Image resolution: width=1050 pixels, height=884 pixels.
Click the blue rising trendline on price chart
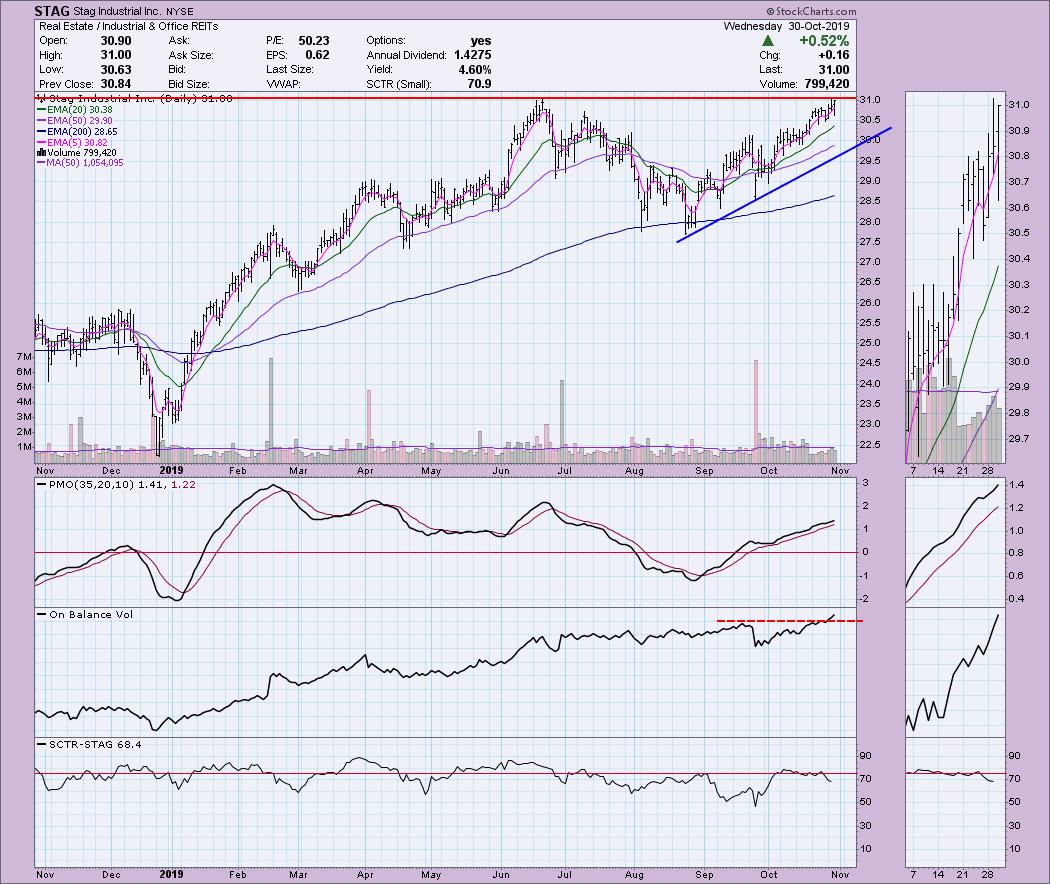(783, 185)
